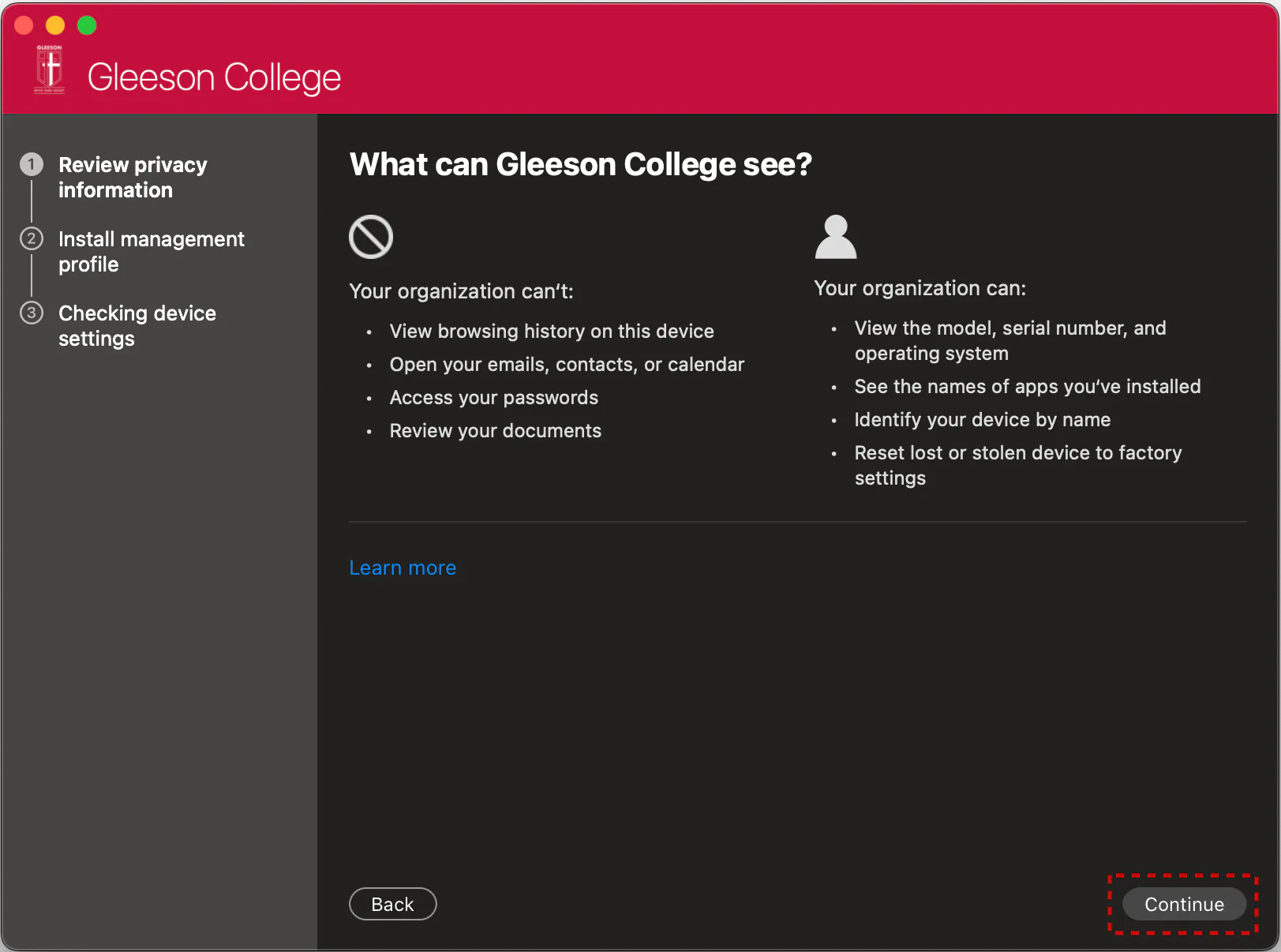
Task: Click the heading What can Gleeson College see?
Action: (581, 164)
